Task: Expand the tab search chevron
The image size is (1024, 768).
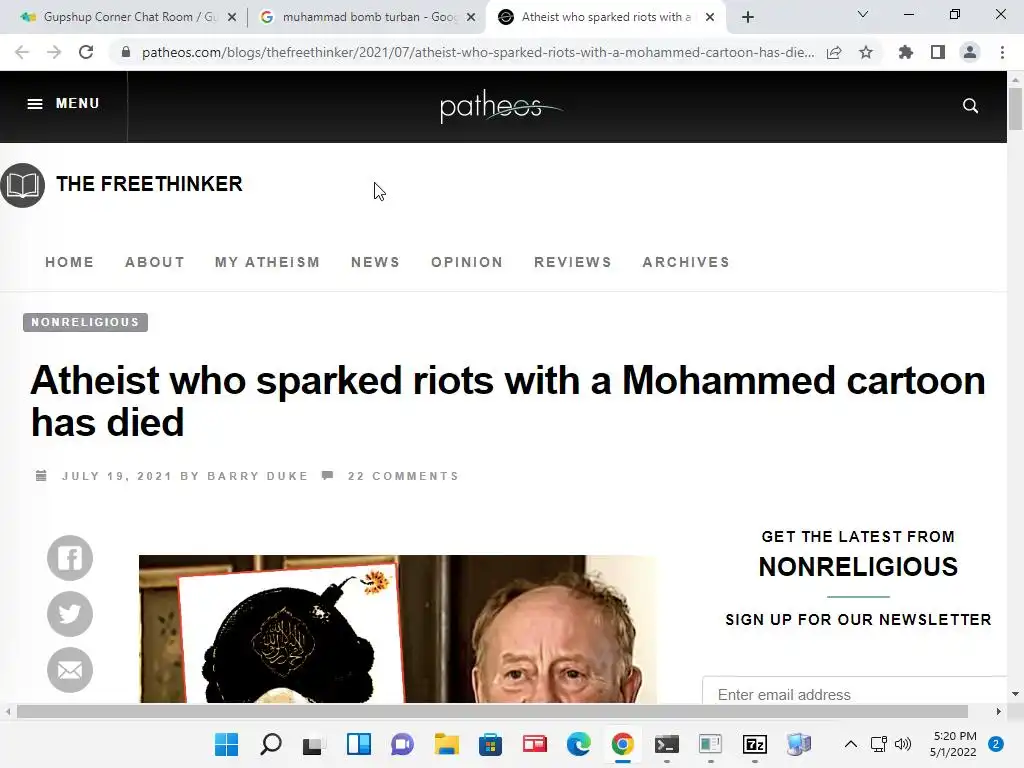Action: 863,14
